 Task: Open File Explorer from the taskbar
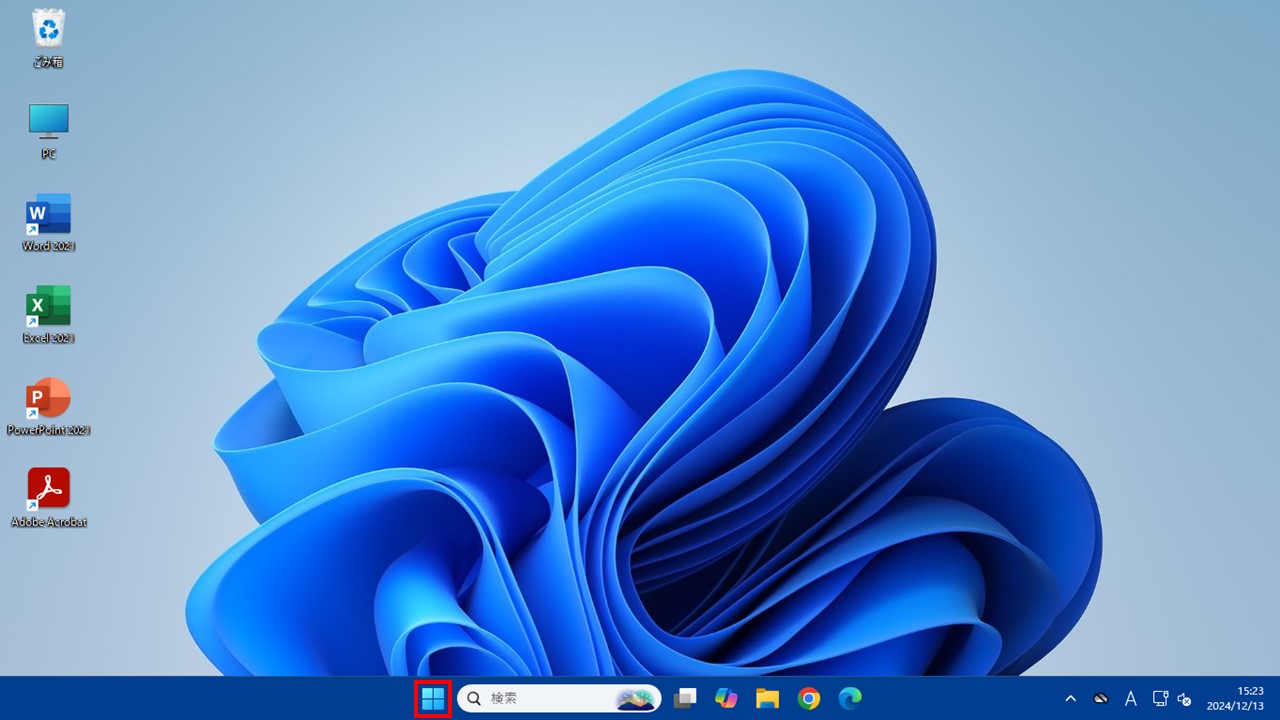point(767,698)
